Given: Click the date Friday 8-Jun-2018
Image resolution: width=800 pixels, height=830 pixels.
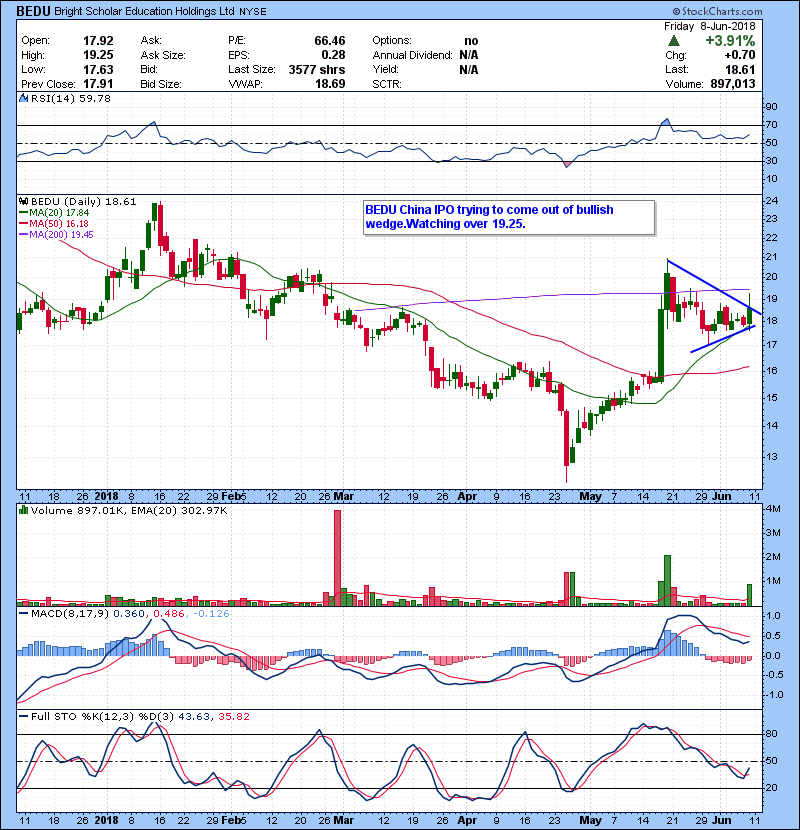Looking at the screenshot, I should [x=709, y=26].
